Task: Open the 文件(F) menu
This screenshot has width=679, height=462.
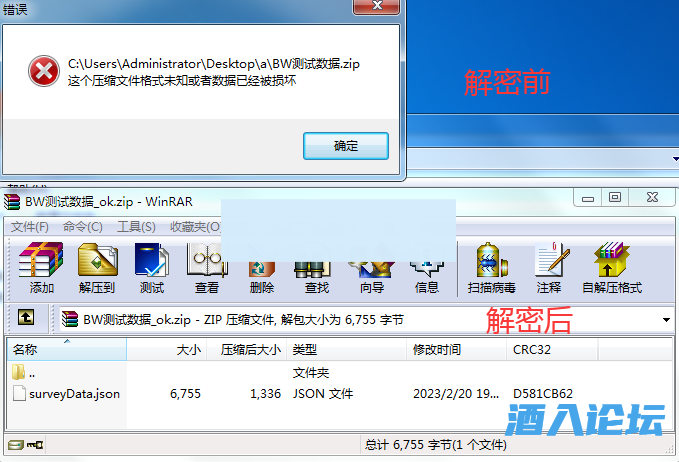Action: point(29,226)
